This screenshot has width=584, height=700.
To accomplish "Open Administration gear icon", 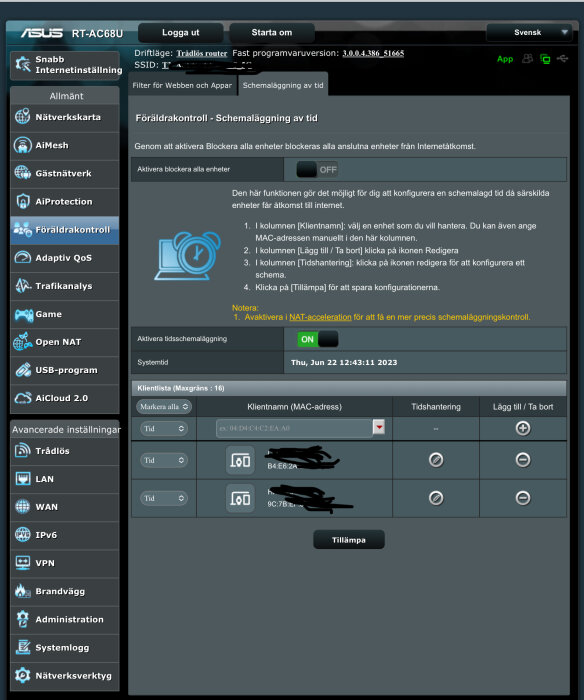I will tap(22, 619).
